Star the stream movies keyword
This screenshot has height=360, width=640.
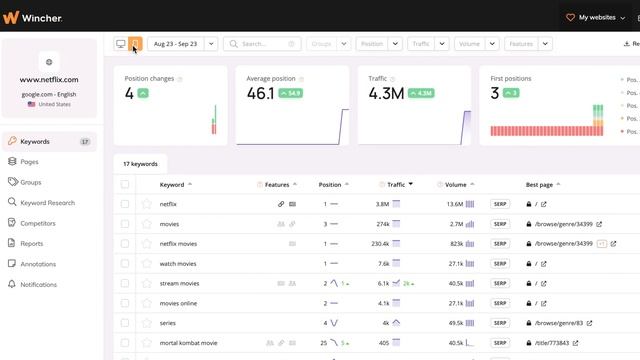click(147, 283)
